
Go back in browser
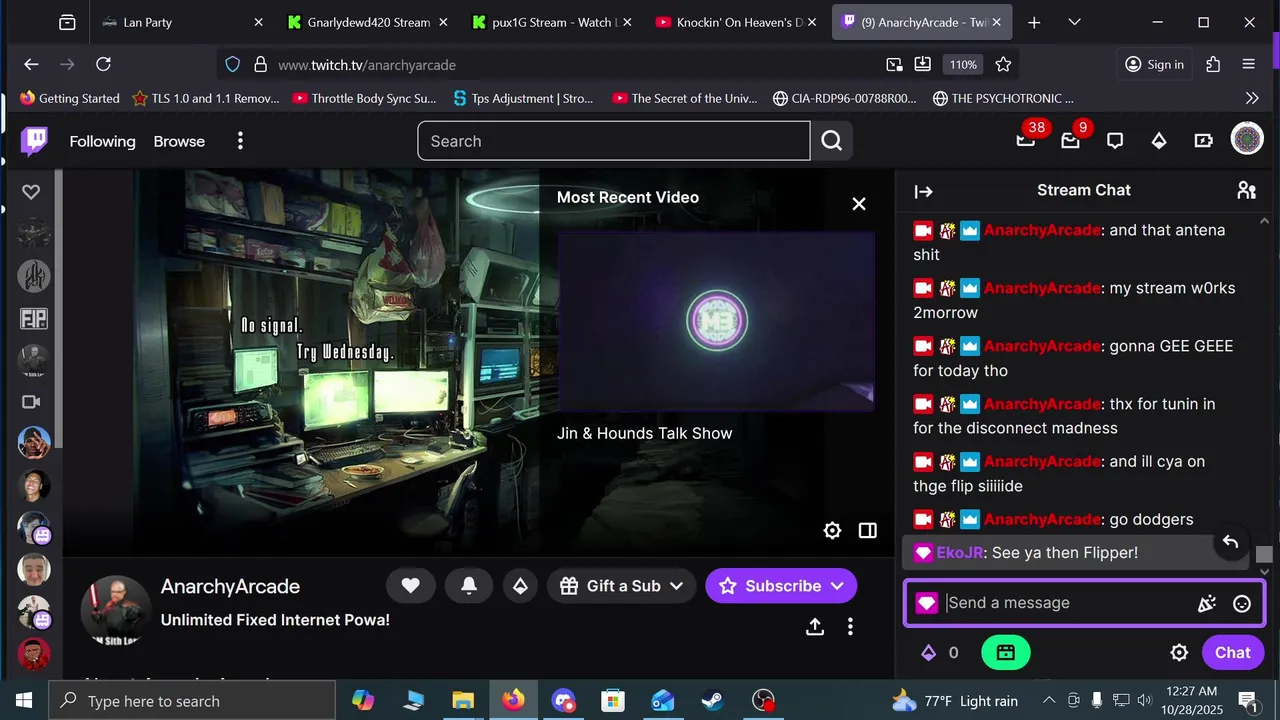(x=31, y=64)
